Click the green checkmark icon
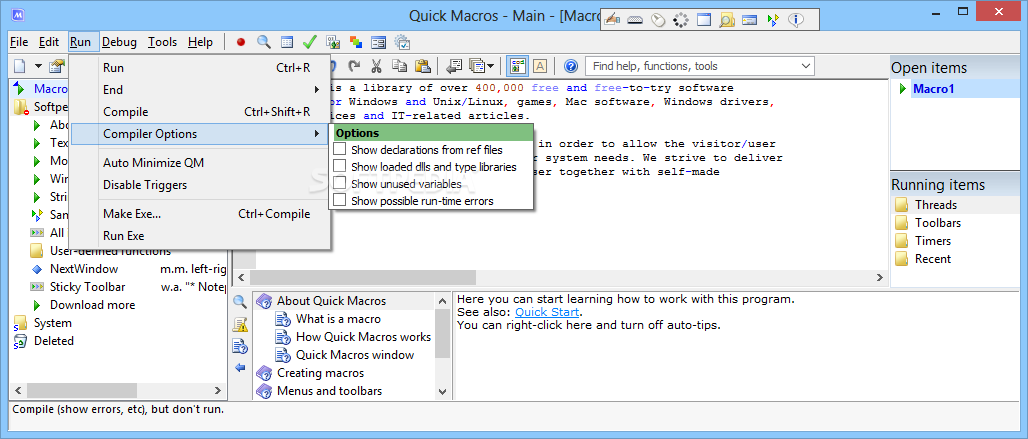This screenshot has width=1028, height=439. (x=309, y=42)
